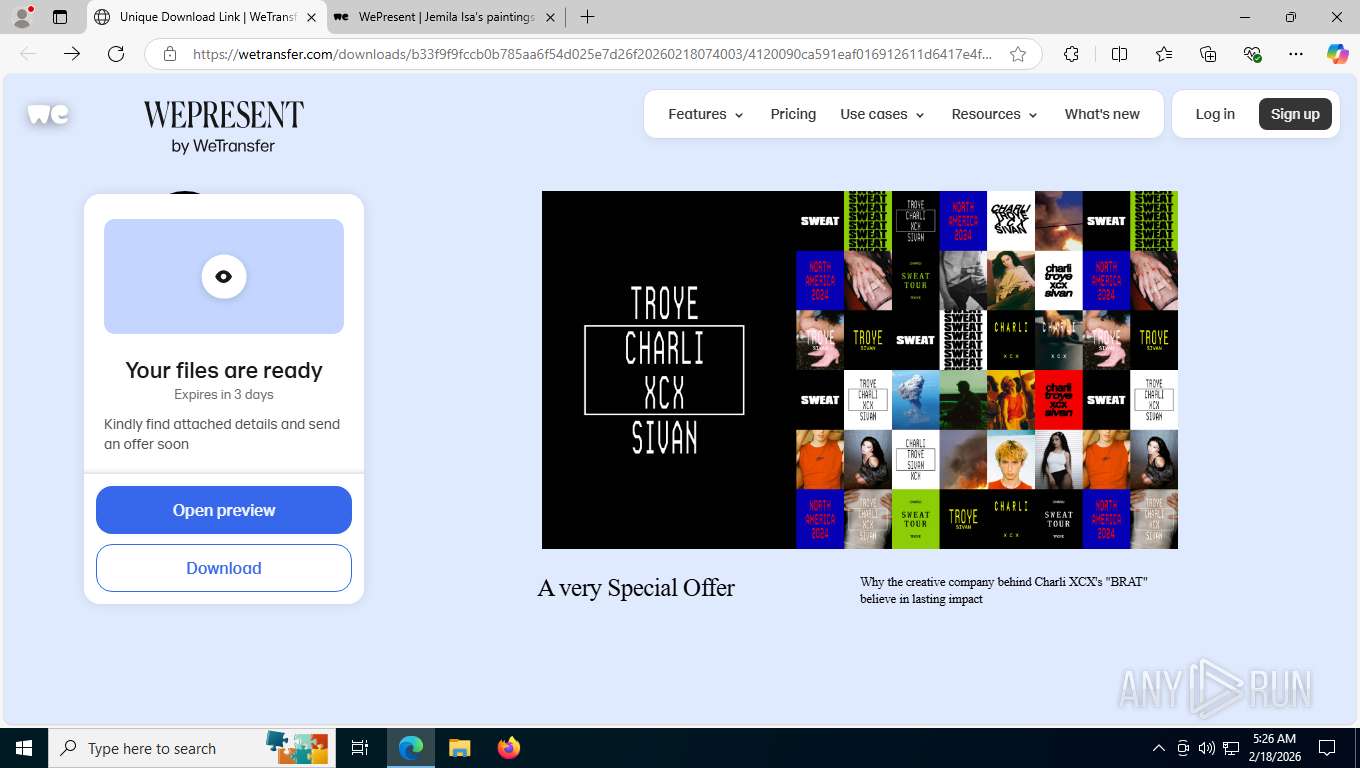This screenshot has width=1360, height=768.
Task: Add this page to favorites star
Action: (x=1018, y=54)
